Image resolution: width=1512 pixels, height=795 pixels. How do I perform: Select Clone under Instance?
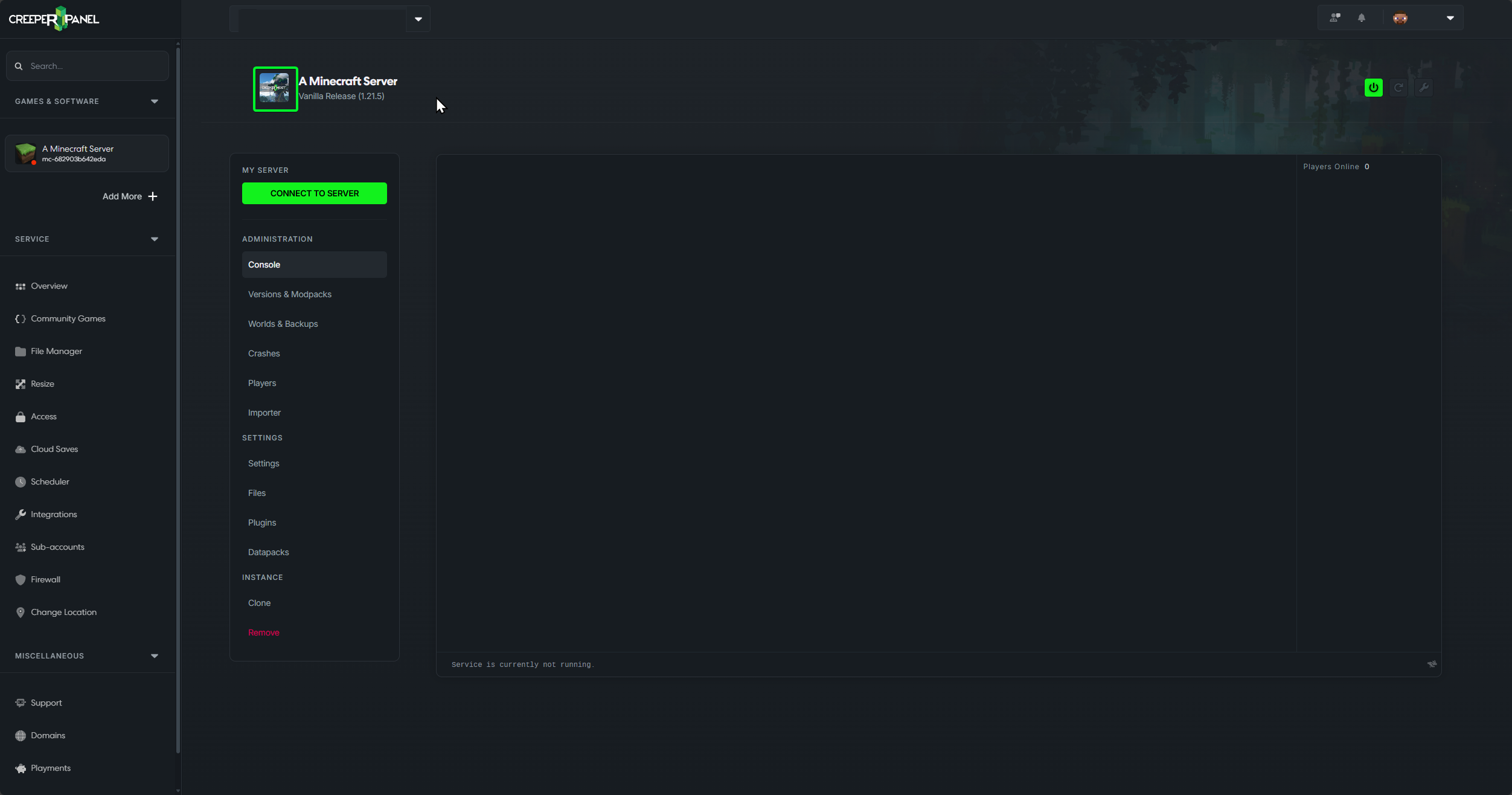(x=259, y=603)
